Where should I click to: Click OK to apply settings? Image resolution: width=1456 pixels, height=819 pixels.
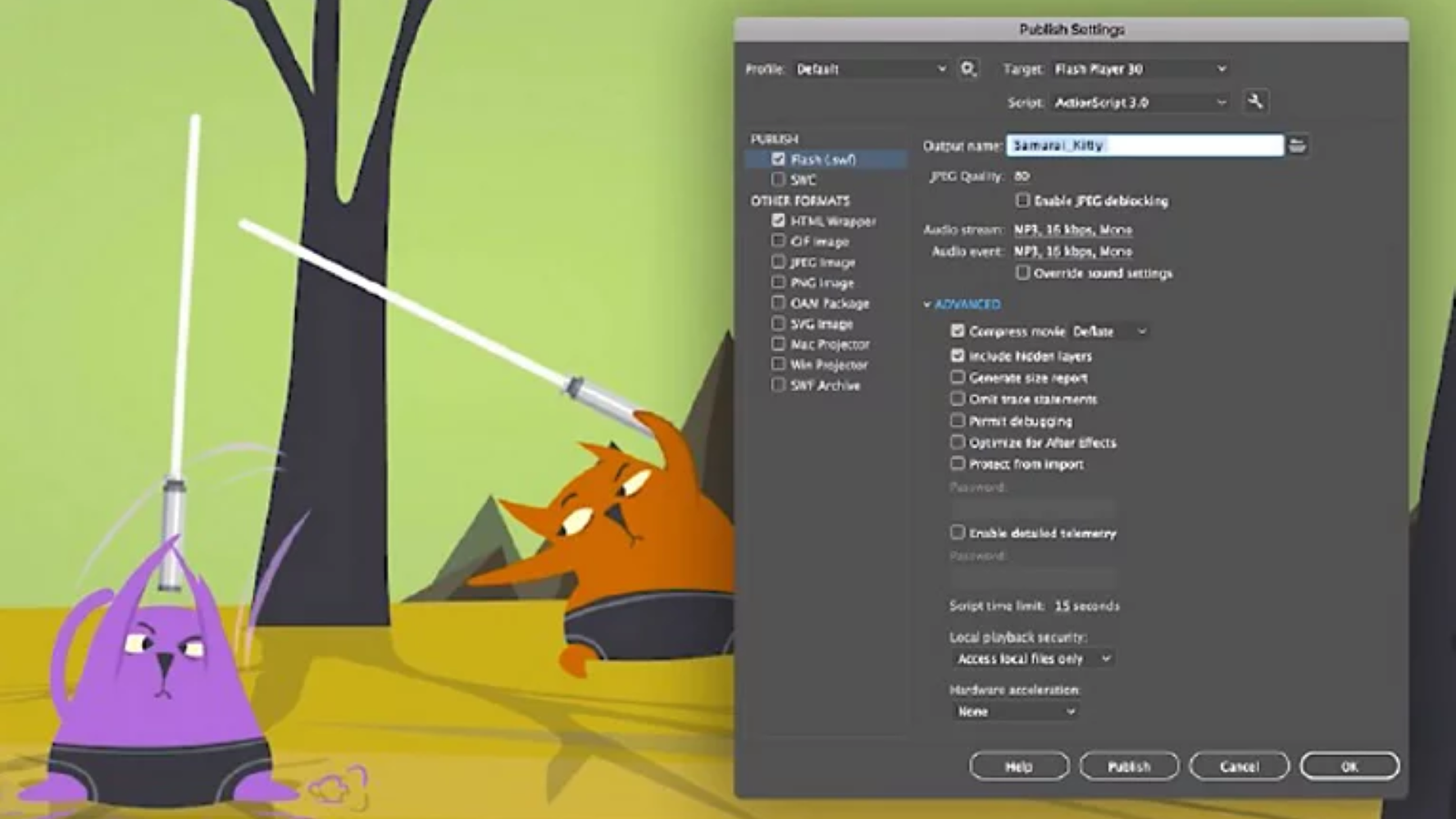[1350, 766]
